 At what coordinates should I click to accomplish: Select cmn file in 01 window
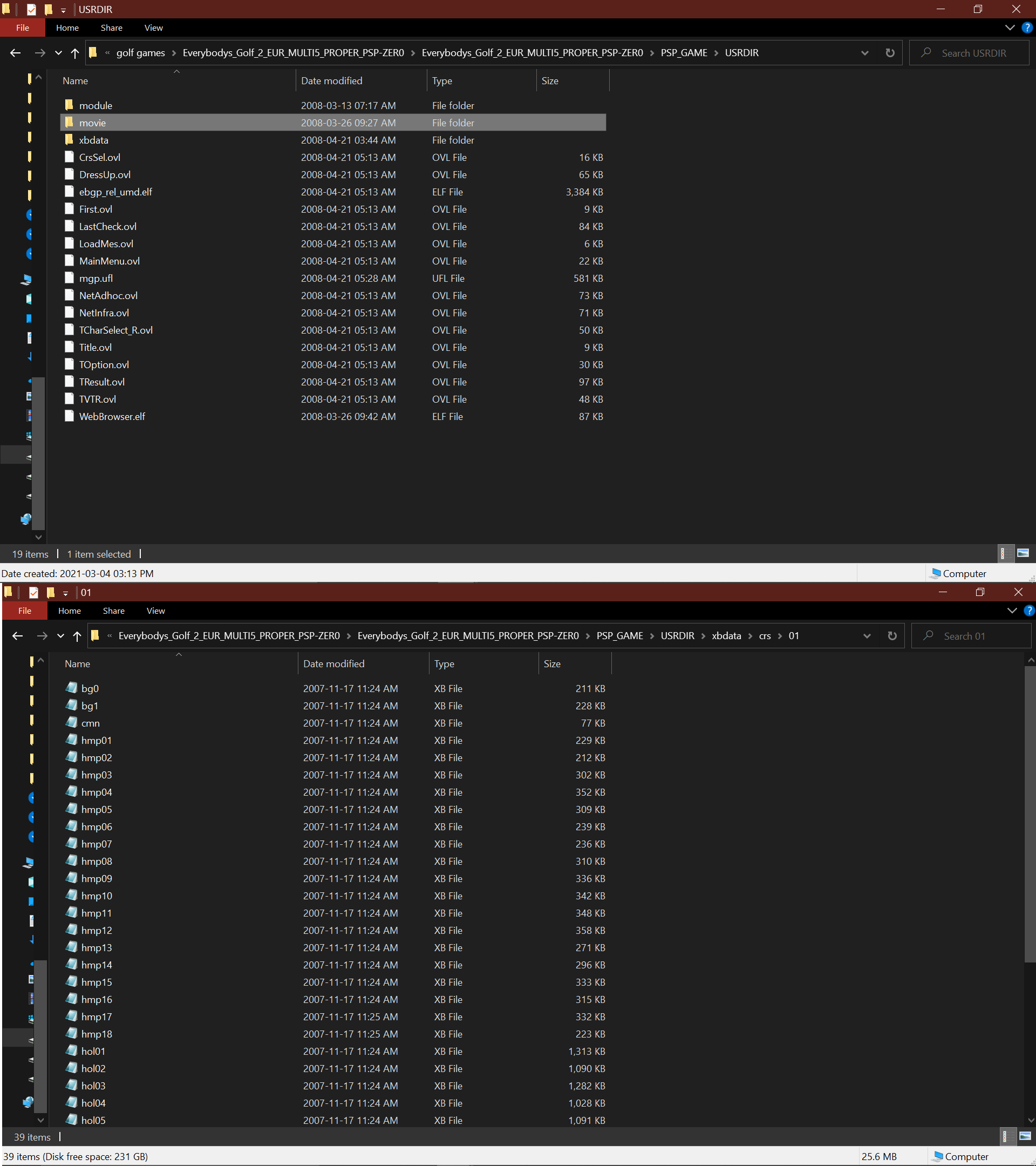pos(90,723)
